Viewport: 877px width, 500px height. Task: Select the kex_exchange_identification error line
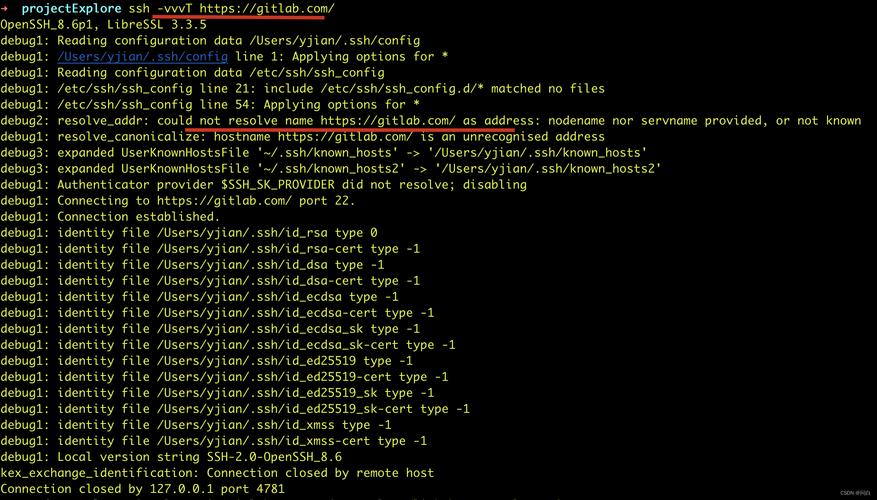point(217,473)
